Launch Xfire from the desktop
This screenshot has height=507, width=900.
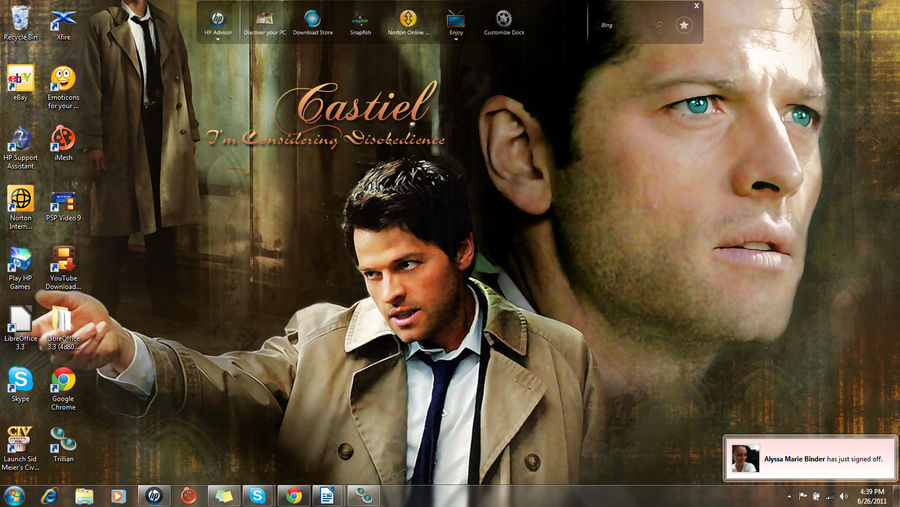tap(63, 25)
